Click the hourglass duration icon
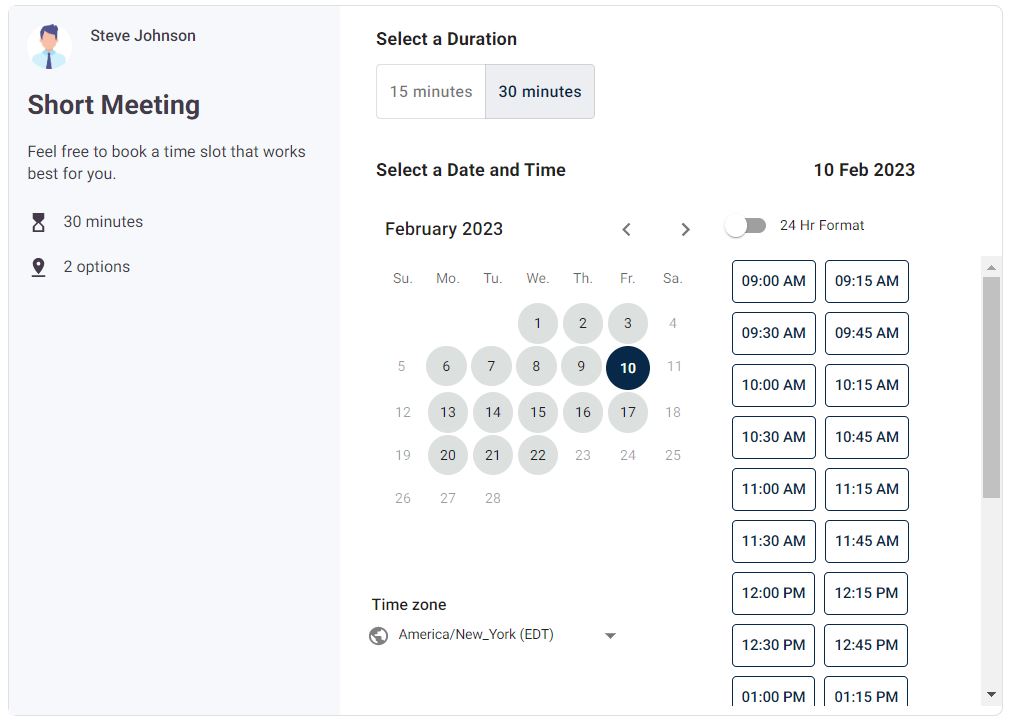The height and width of the screenshot is (728, 1010). pos(39,222)
